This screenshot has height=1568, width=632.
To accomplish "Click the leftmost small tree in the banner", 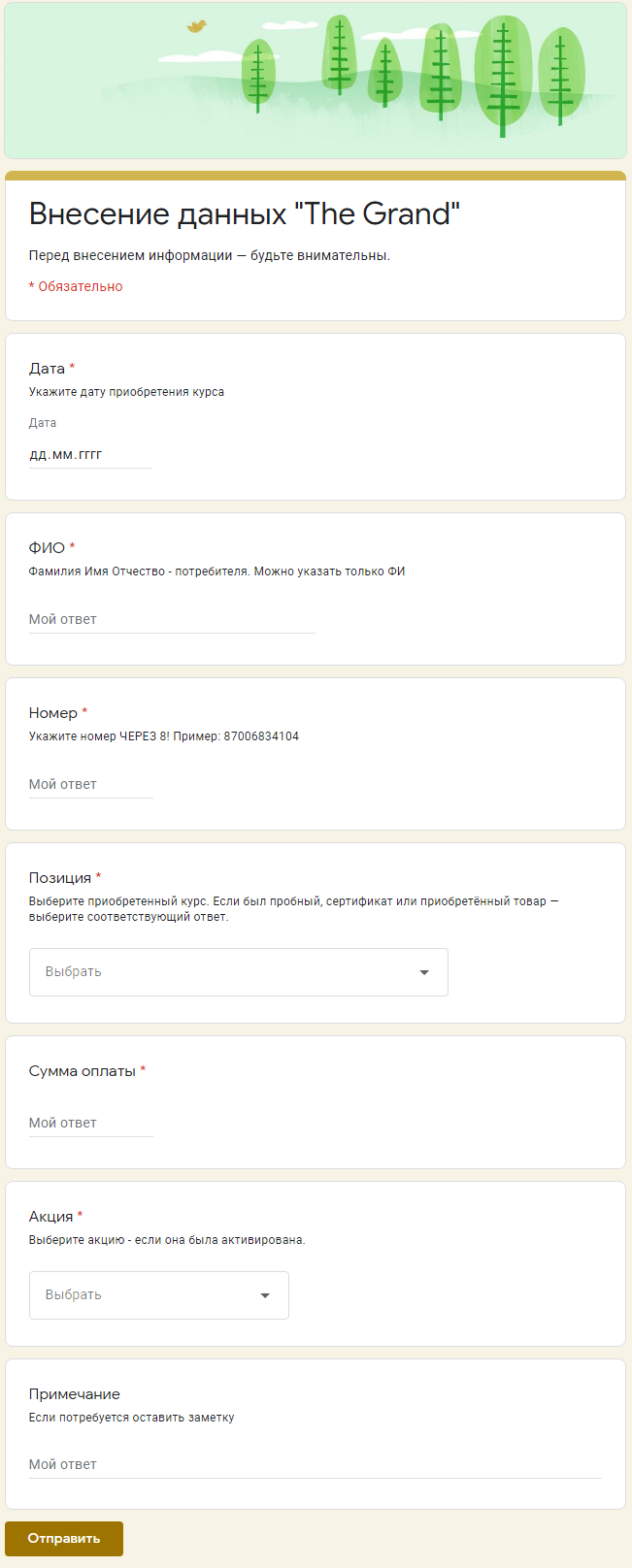I will click(x=258, y=76).
